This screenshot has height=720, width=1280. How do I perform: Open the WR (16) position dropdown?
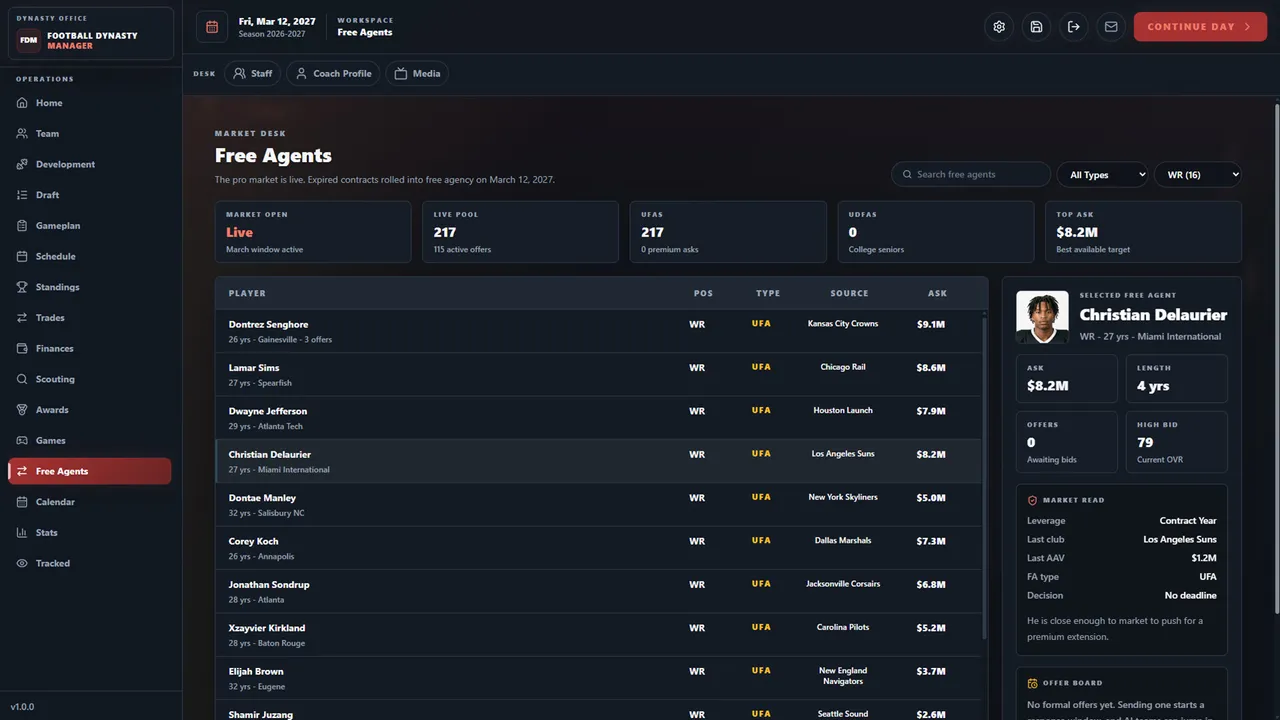pos(1198,175)
